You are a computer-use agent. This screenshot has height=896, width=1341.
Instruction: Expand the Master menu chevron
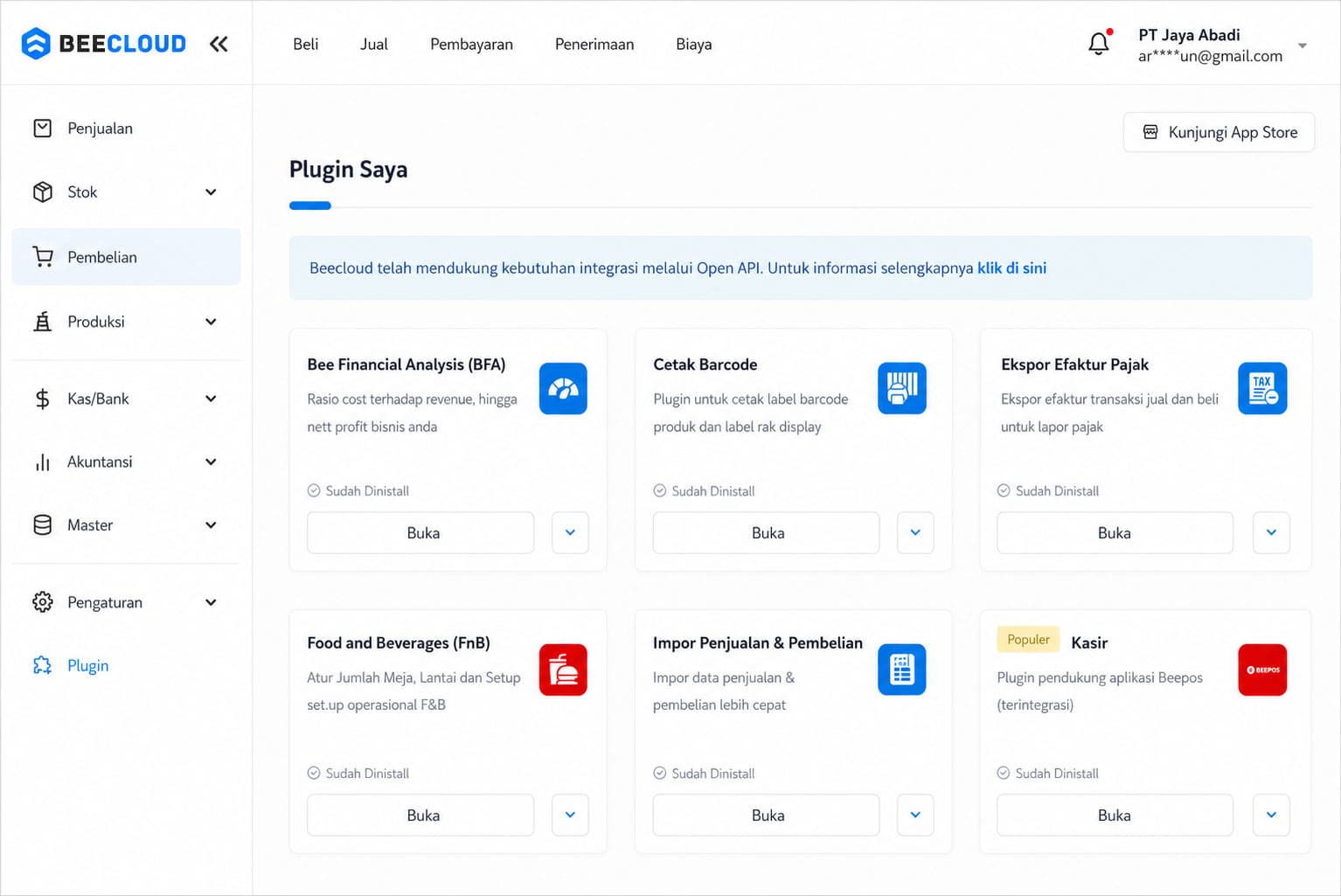coord(211,525)
